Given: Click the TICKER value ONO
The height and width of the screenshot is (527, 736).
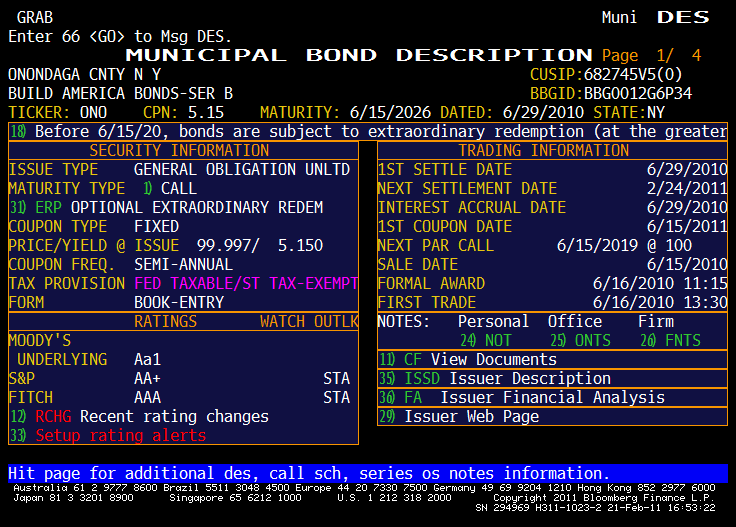Looking at the screenshot, I should [93, 112].
